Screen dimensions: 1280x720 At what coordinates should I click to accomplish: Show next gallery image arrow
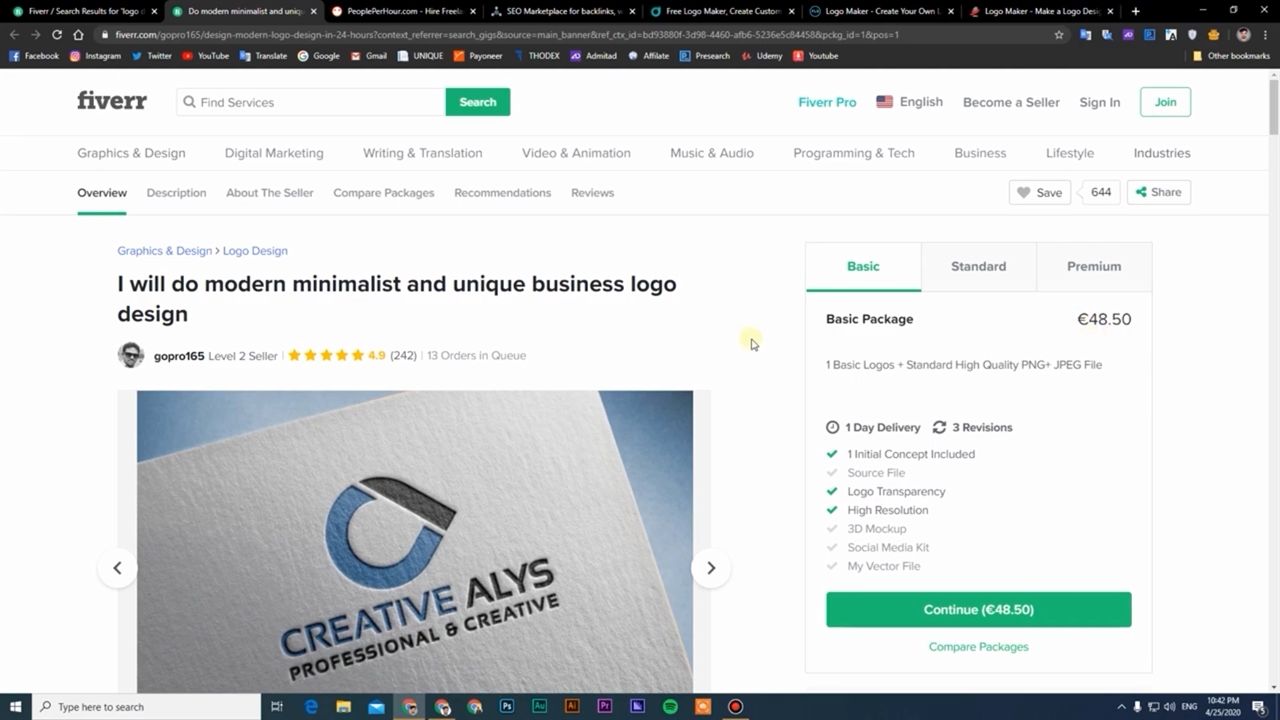click(711, 568)
